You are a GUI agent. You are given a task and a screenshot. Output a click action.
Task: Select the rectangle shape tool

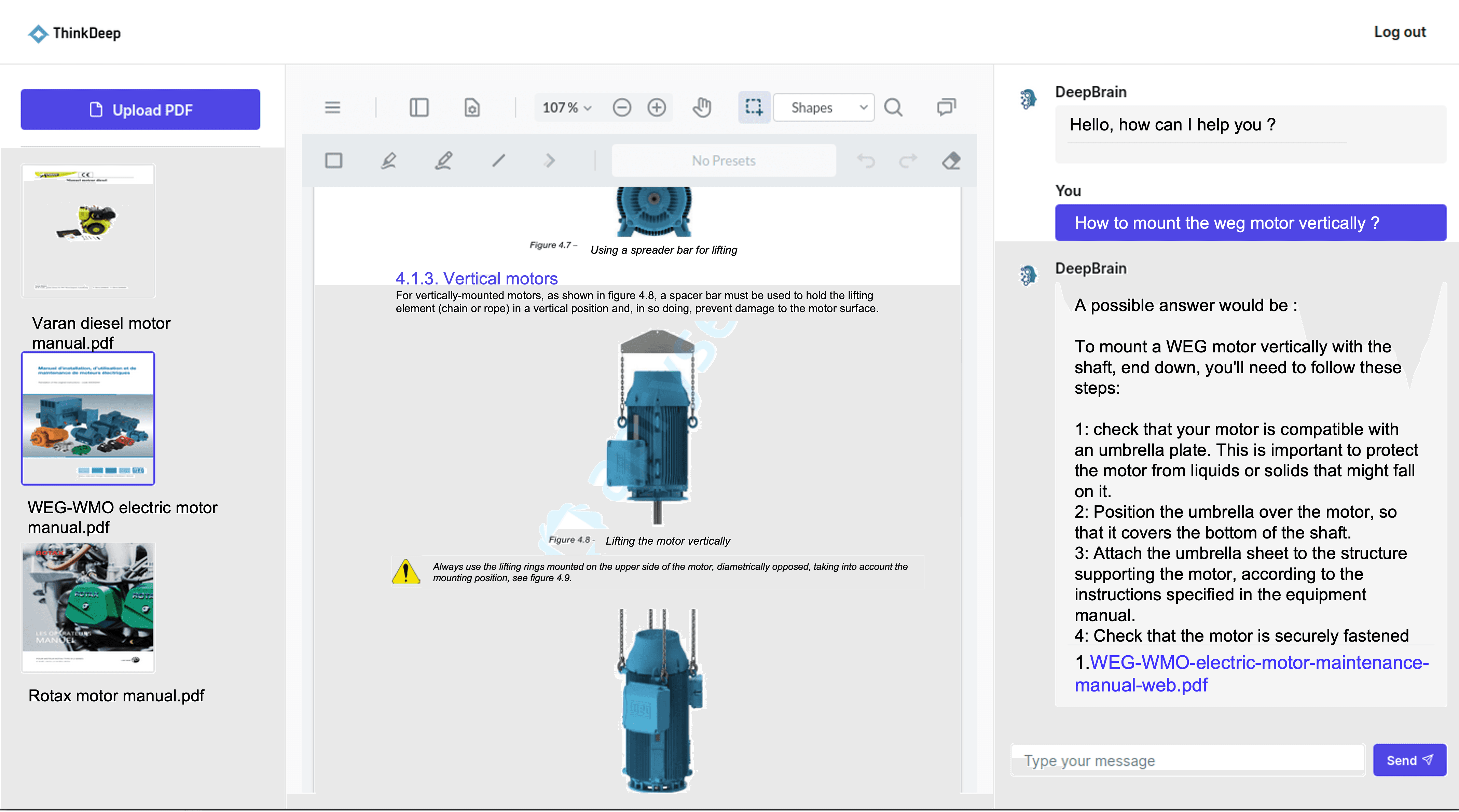[x=334, y=161]
